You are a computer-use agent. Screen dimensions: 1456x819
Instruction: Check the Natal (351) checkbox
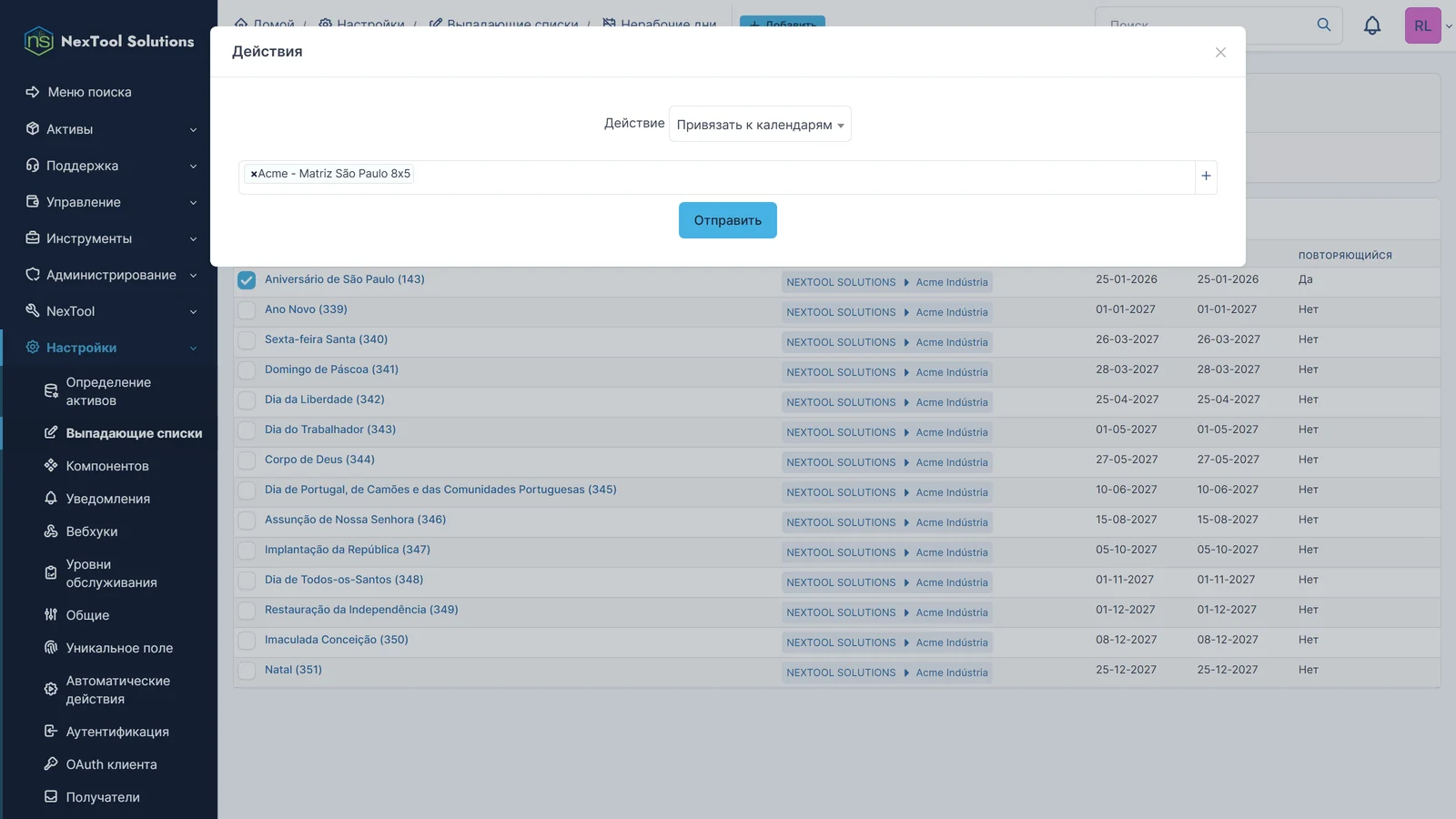tap(247, 671)
